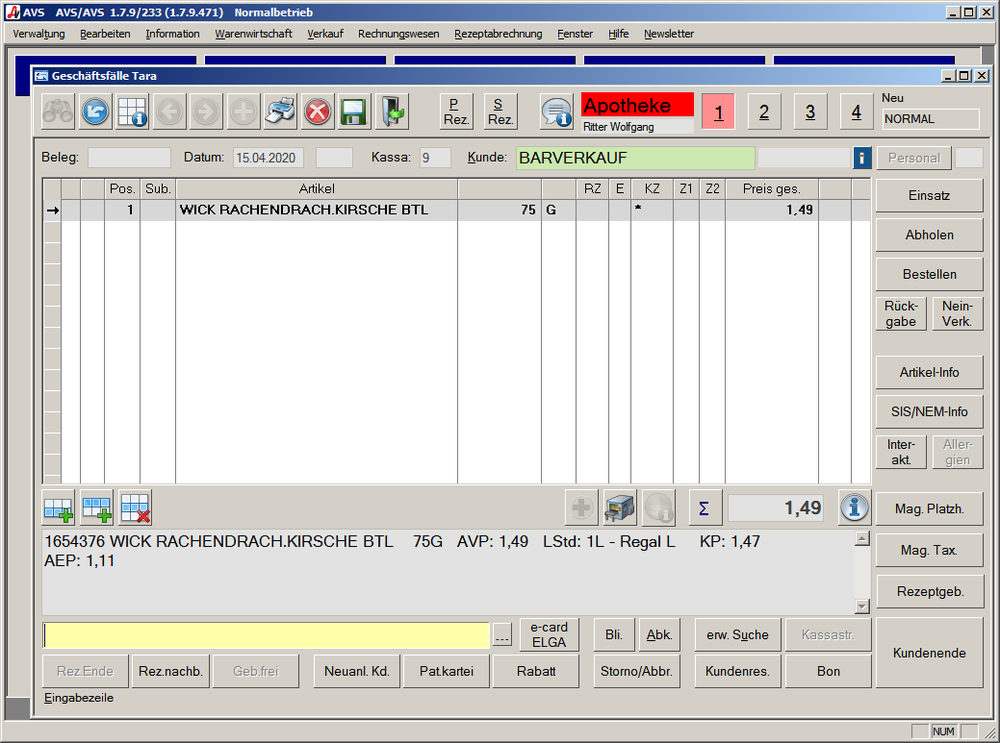Screen dimensions: 1000x743
Task: Click the Rabatt button
Action: pyautogui.click(x=536, y=672)
